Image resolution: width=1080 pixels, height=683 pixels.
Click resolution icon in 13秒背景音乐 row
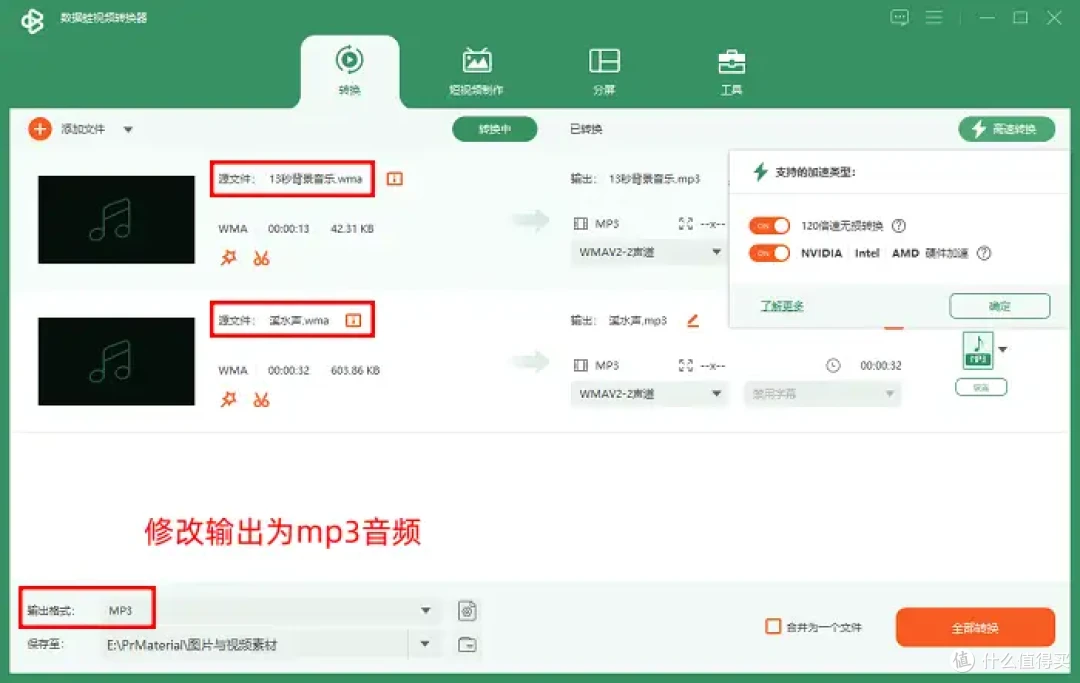coord(685,224)
